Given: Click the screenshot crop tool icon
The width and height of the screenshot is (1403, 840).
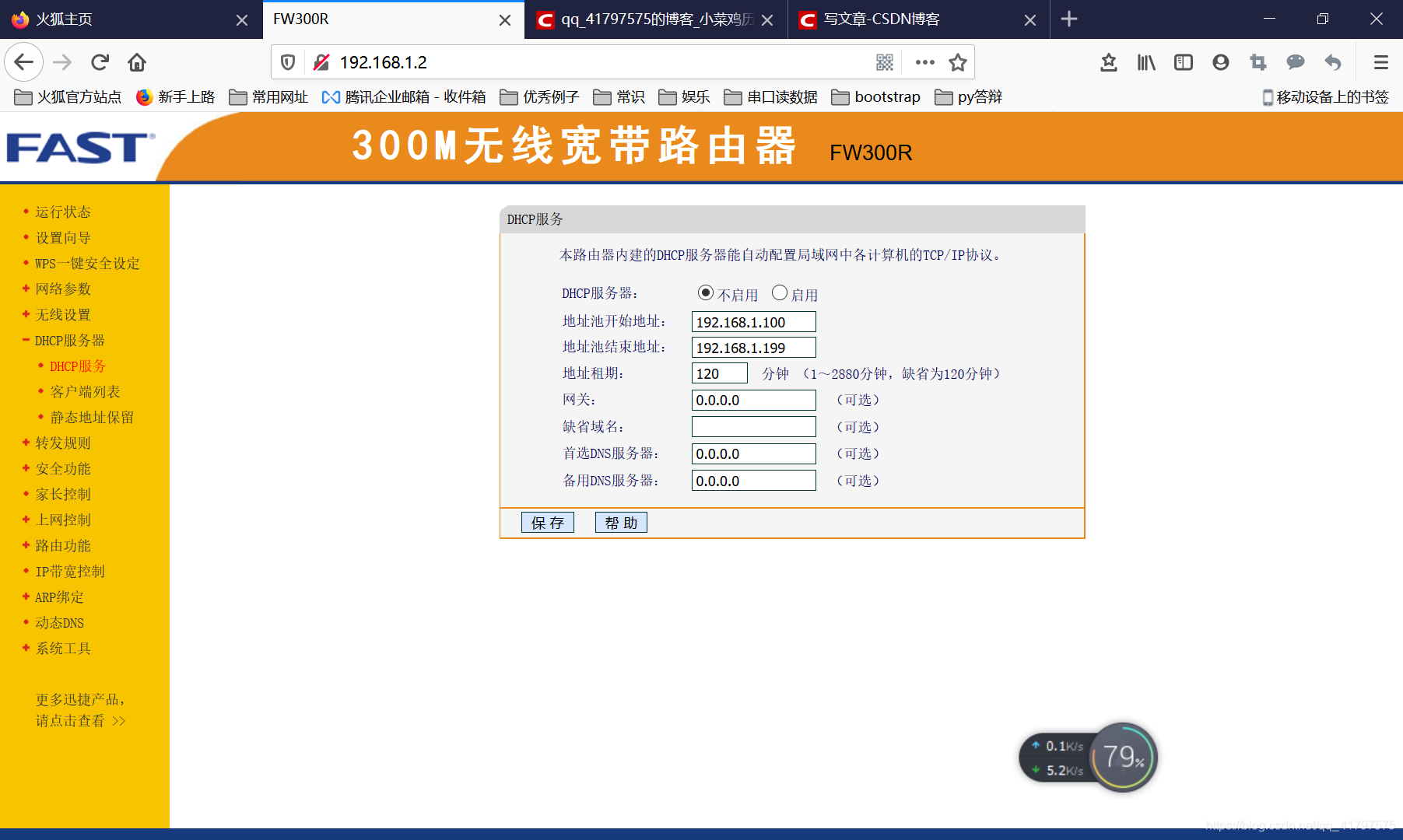Looking at the screenshot, I should click(x=1258, y=62).
